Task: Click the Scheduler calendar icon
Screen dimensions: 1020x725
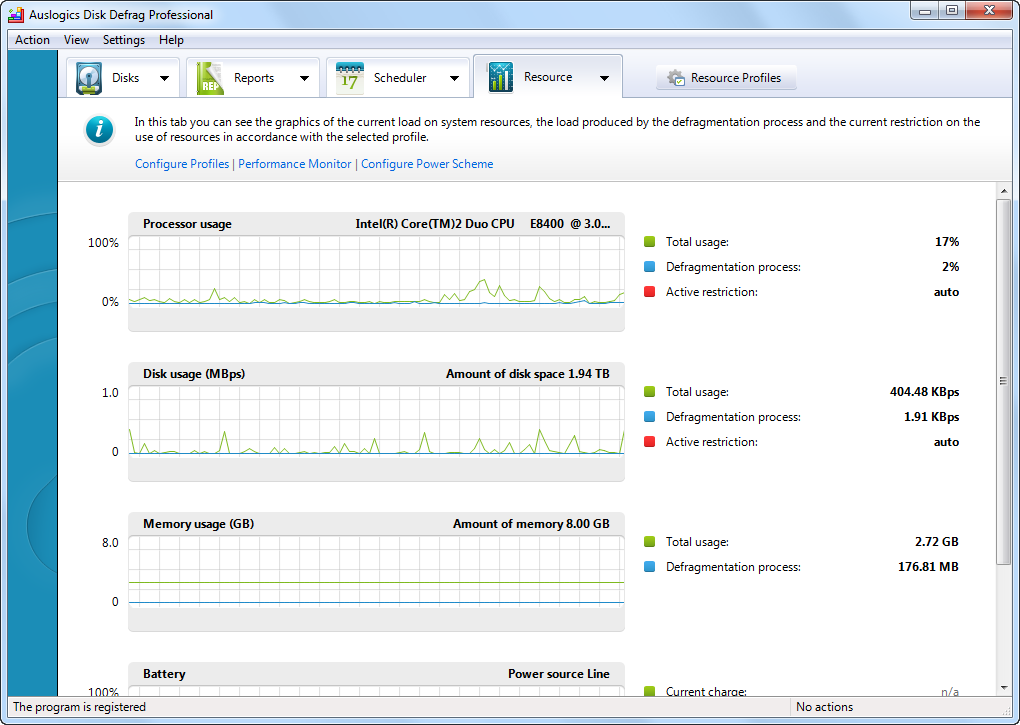Action: 350,78
